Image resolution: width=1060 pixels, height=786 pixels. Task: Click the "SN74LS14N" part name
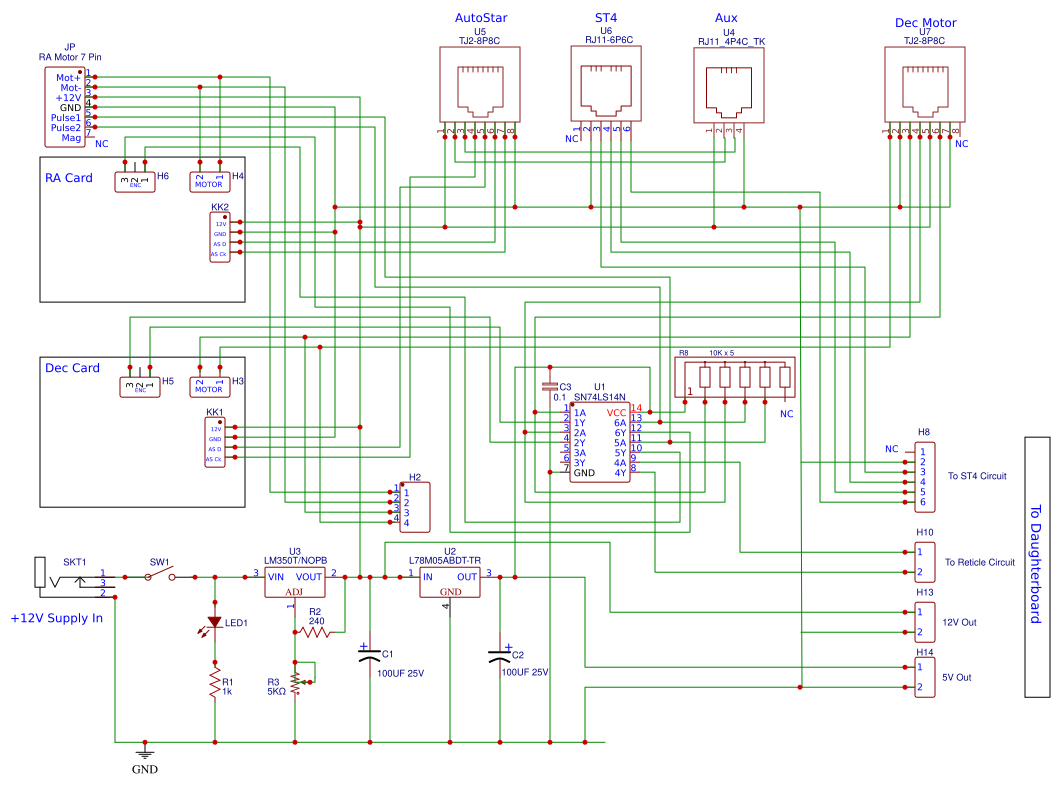pos(600,397)
